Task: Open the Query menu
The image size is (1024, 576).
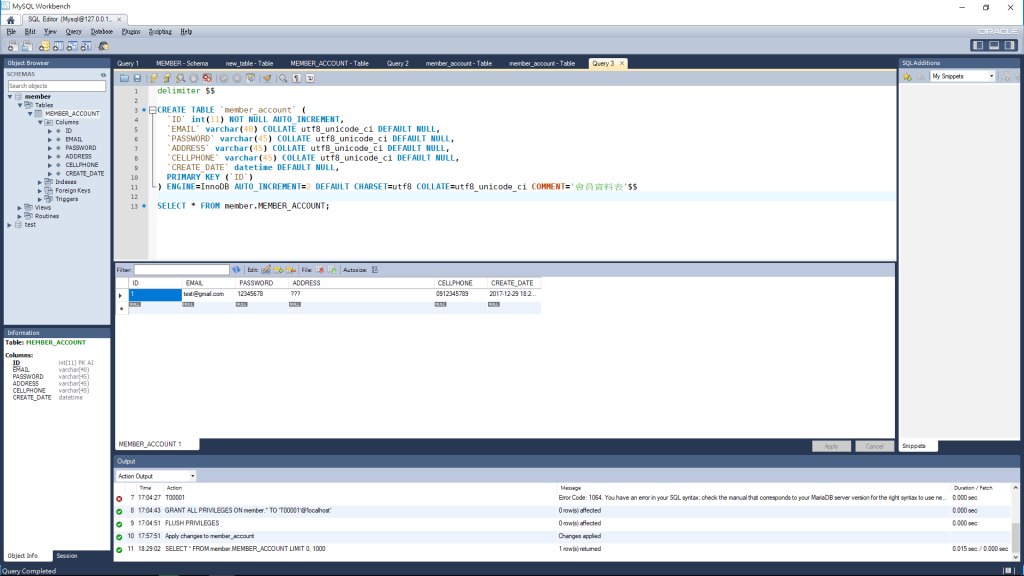Action: 73,31
